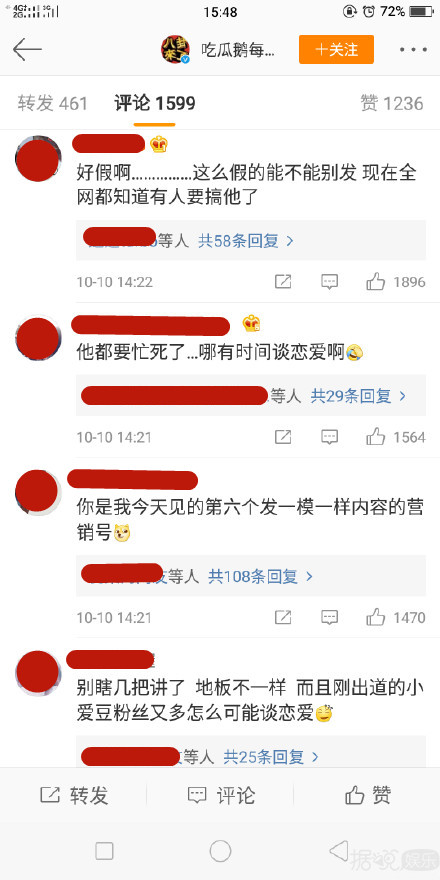Follow the account with +关注 button

[336, 49]
